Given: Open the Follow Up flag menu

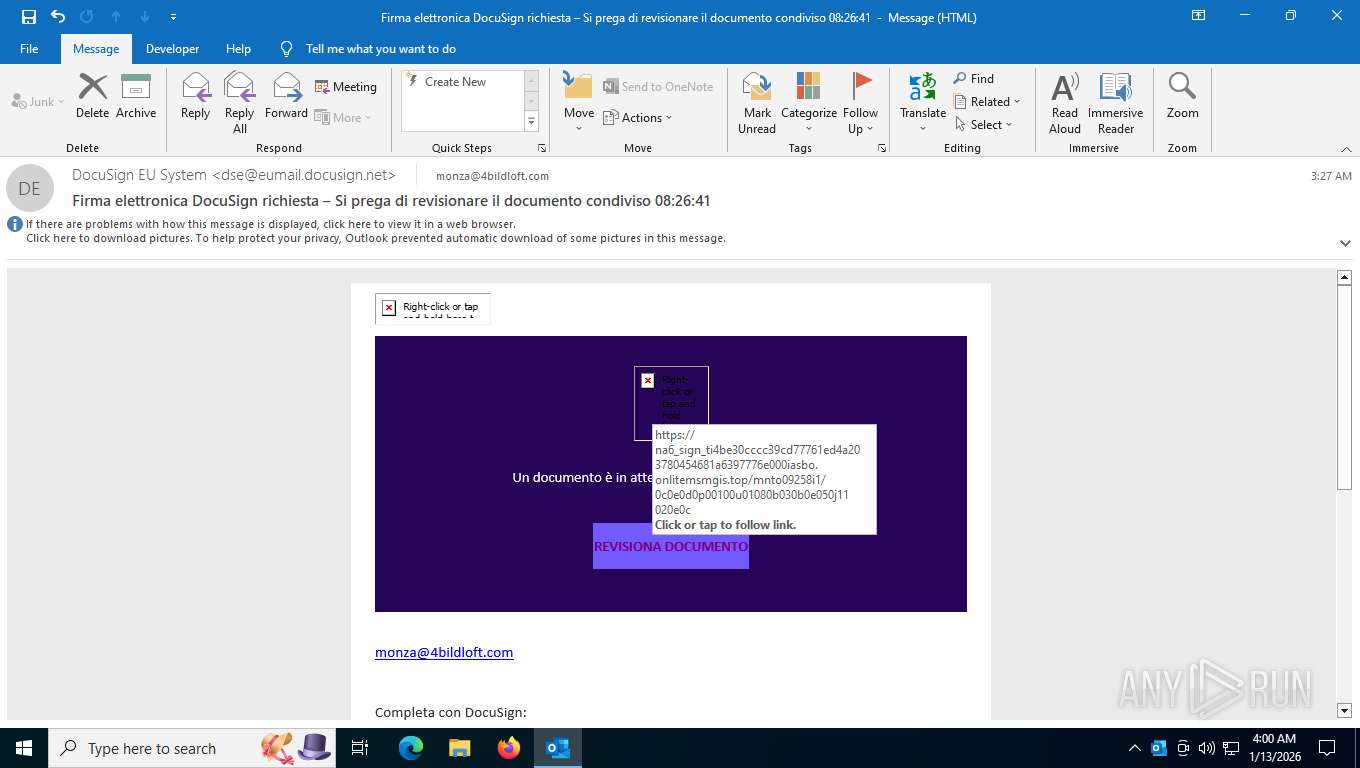Looking at the screenshot, I should pyautogui.click(x=861, y=103).
